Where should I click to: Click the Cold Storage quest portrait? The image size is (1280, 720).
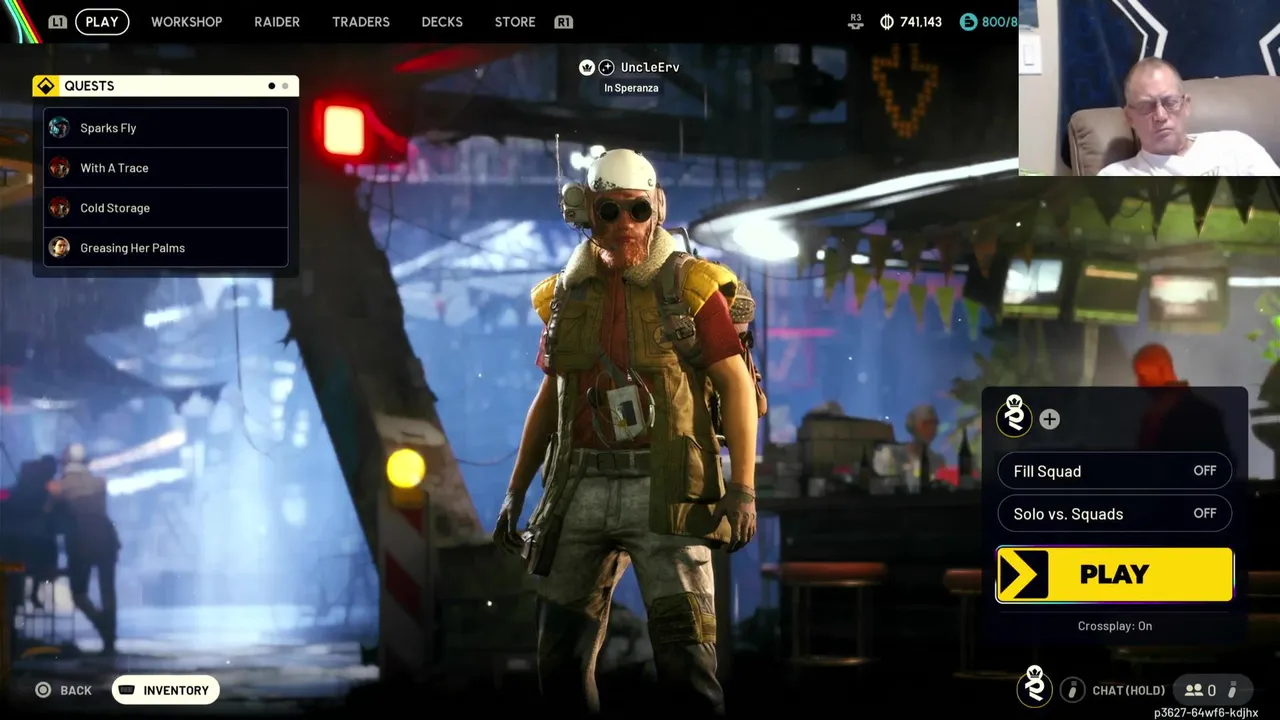pos(60,208)
